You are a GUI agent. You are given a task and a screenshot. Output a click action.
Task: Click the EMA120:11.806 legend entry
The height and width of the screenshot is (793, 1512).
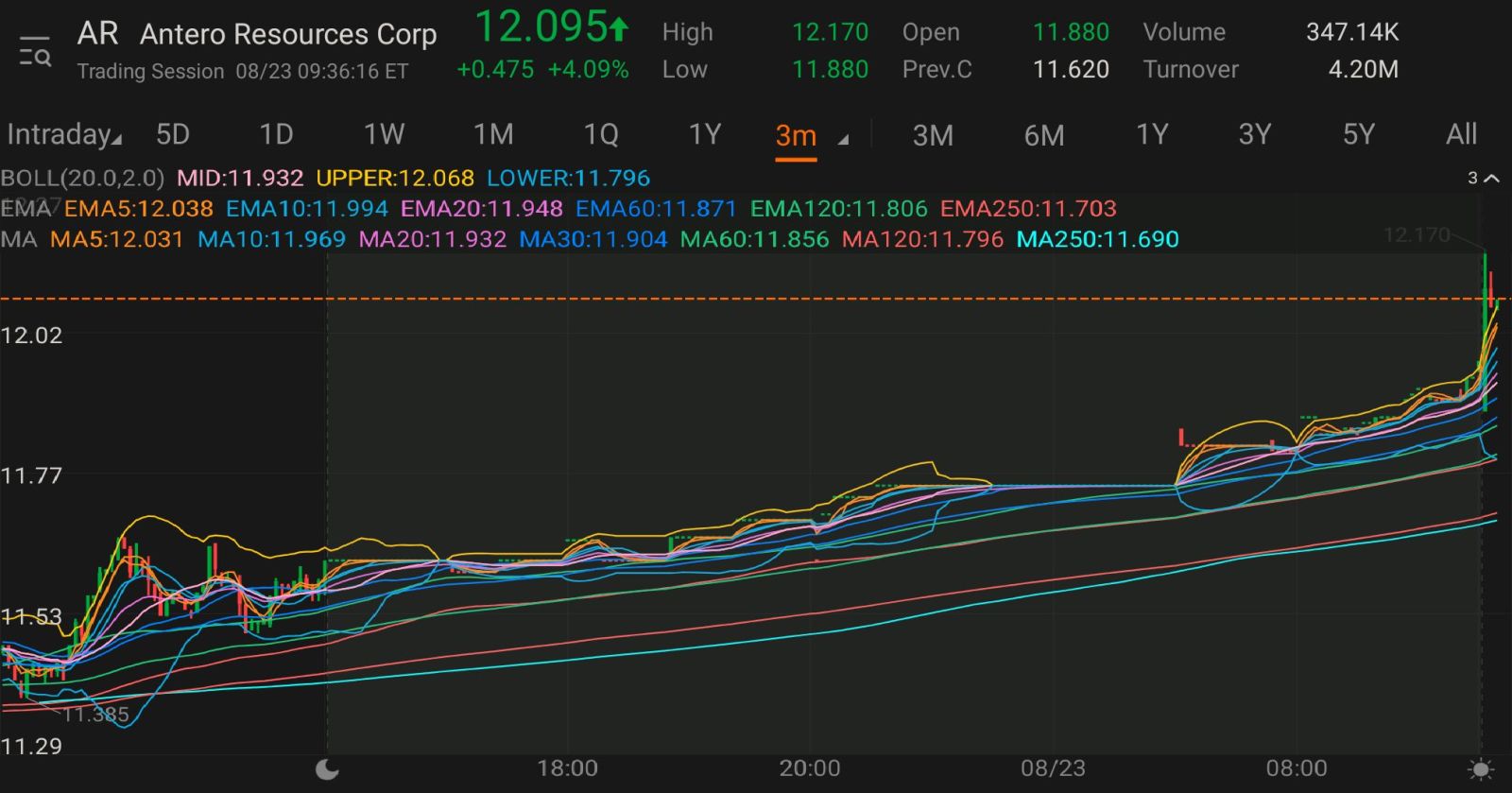click(839, 208)
